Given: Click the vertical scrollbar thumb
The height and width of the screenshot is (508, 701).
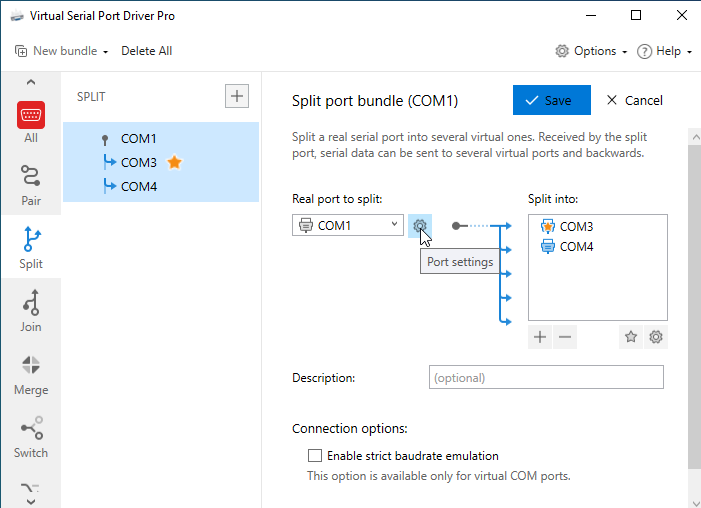Looking at the screenshot, I should (694, 307).
